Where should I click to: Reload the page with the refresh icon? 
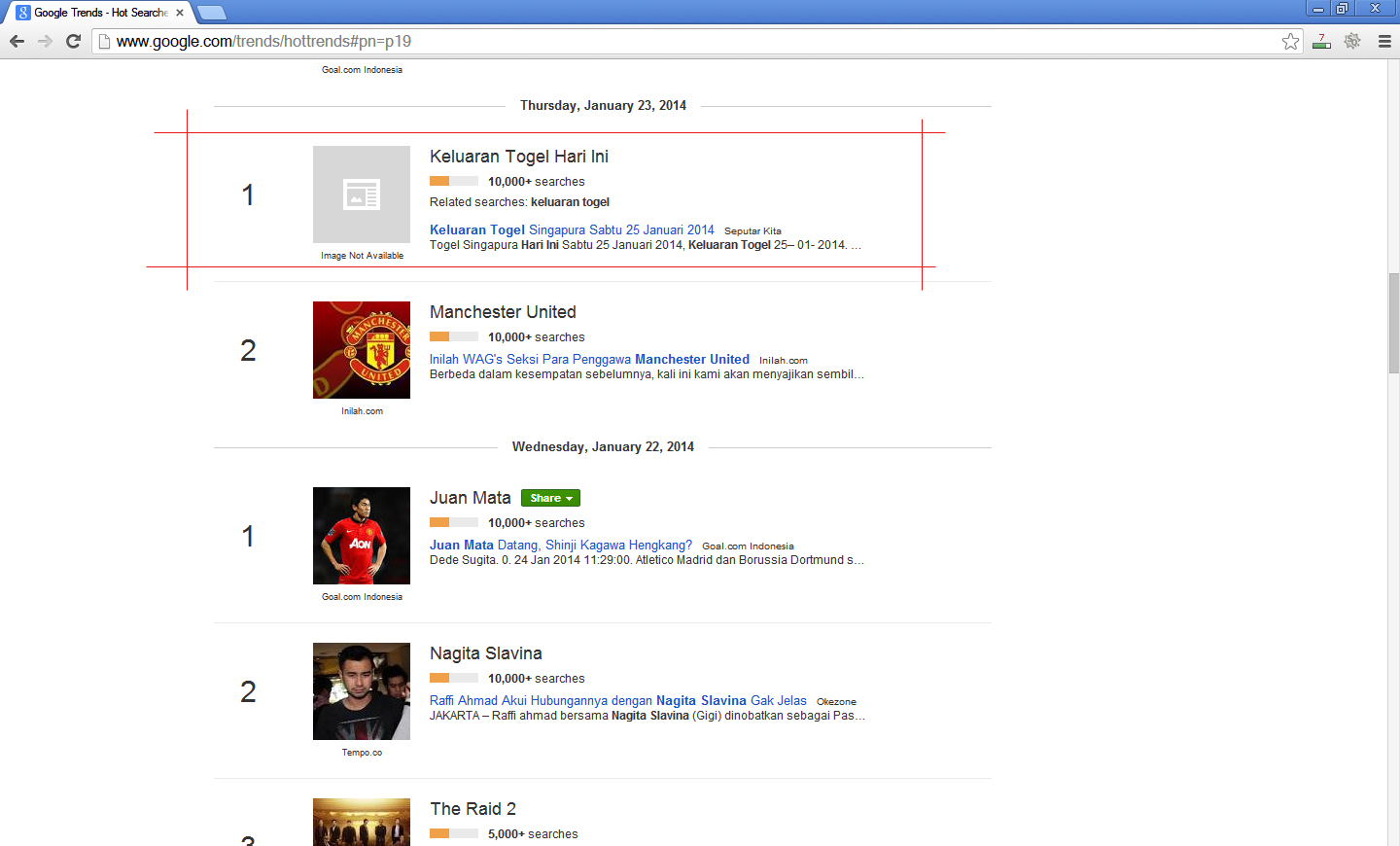click(x=73, y=41)
